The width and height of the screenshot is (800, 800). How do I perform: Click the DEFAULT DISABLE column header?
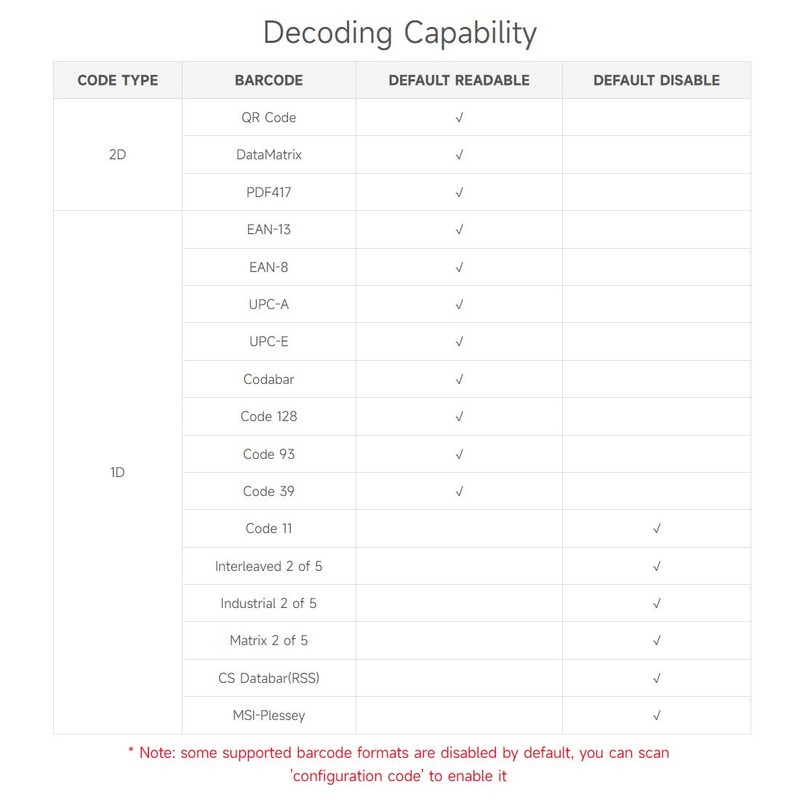tap(656, 80)
